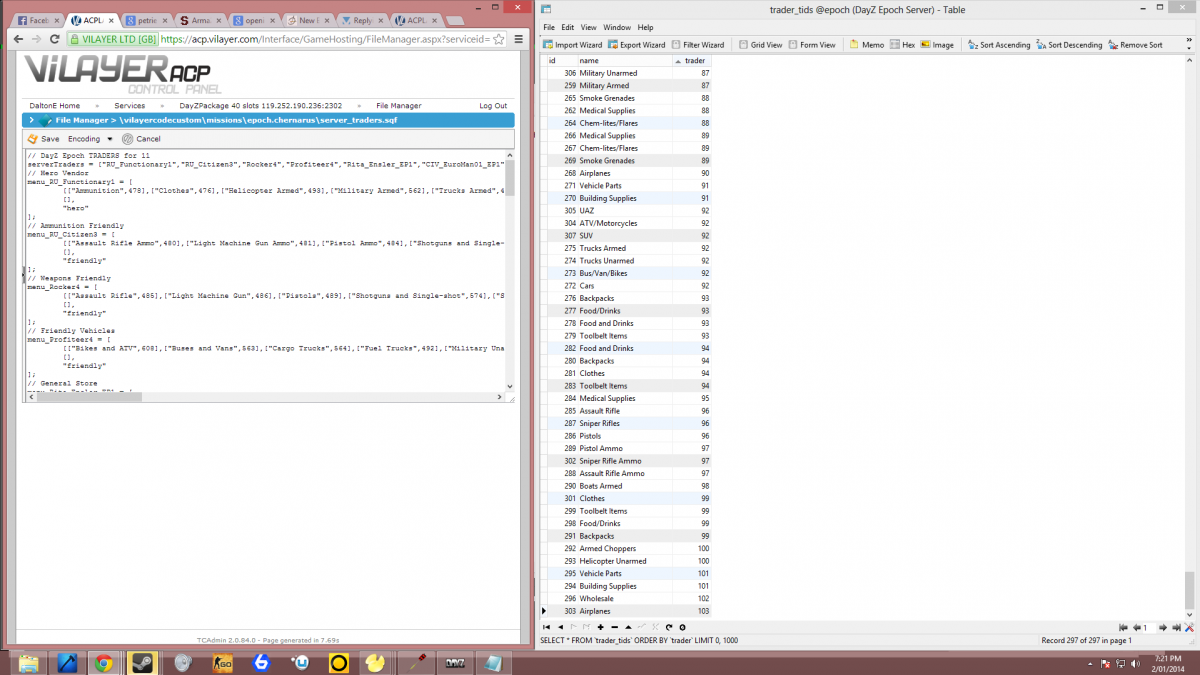
Task: Show the Image viewer pane
Action: click(x=937, y=45)
